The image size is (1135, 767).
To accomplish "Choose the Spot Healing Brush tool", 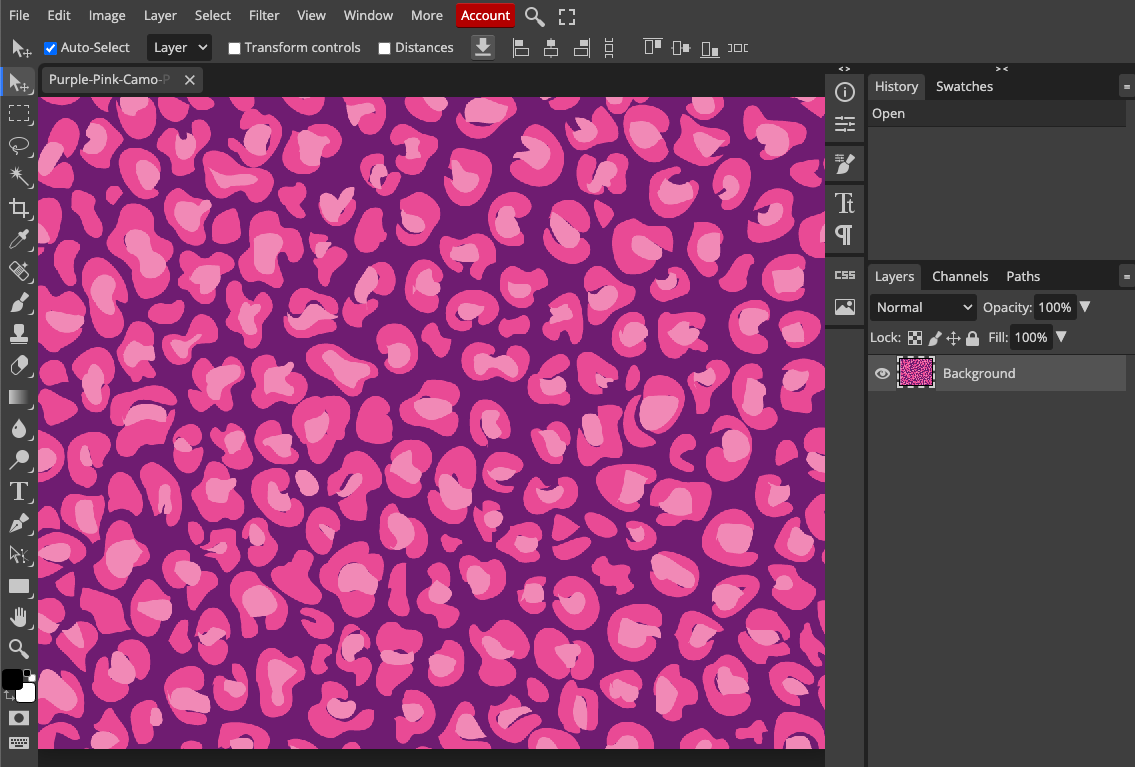I will tap(19, 271).
